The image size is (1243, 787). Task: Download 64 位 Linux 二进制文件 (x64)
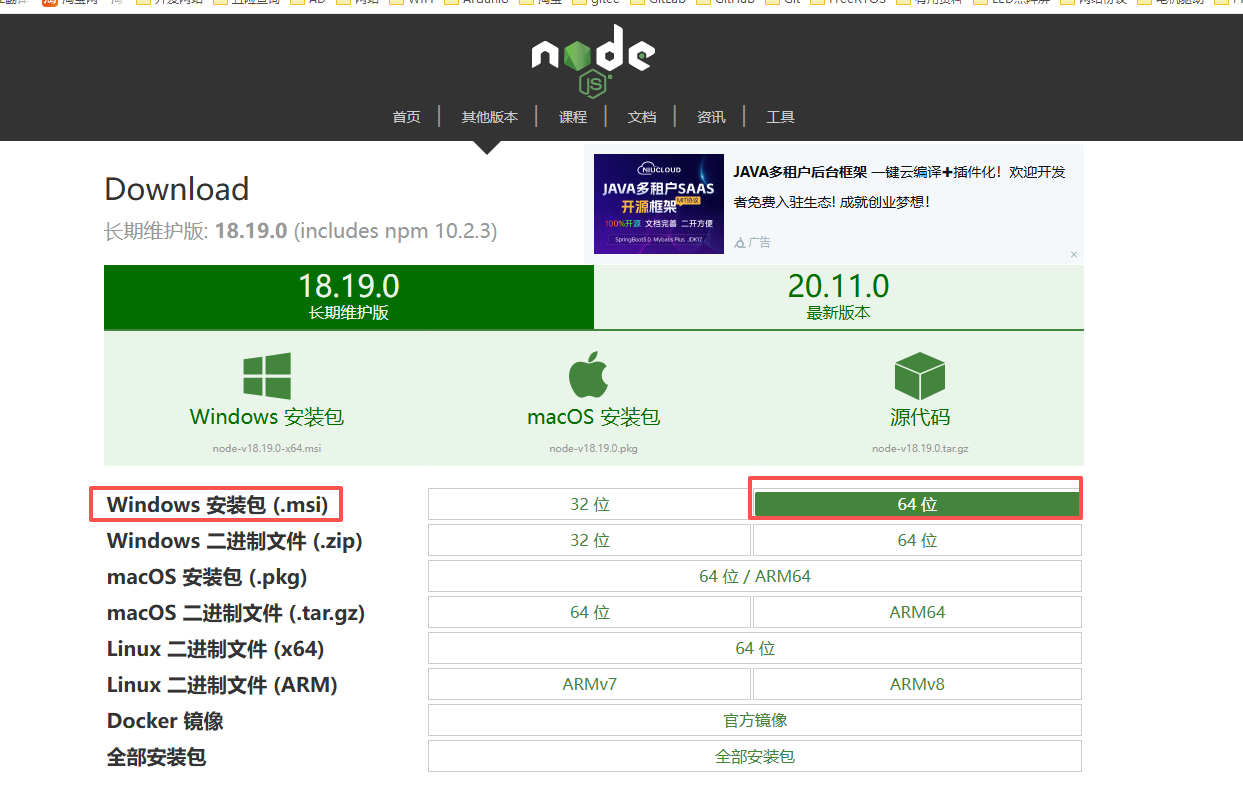755,648
